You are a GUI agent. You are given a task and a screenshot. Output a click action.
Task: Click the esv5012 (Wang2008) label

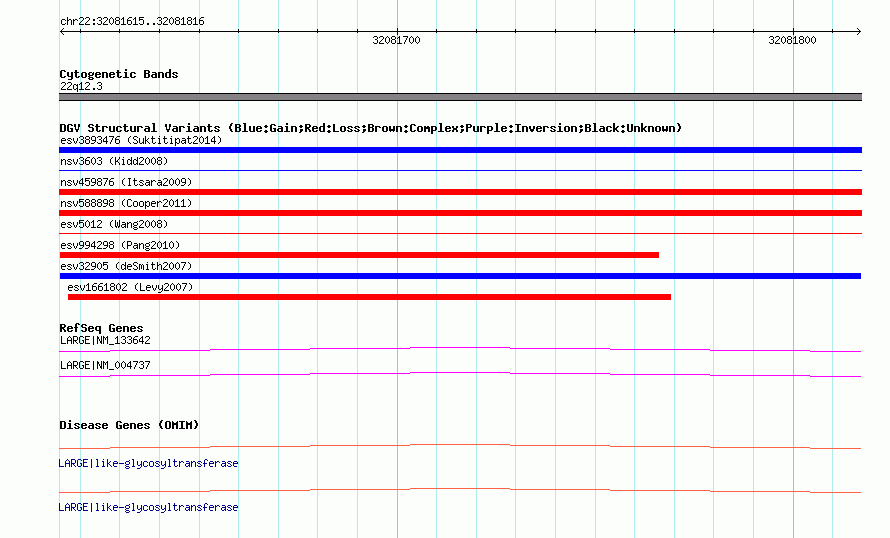(114, 224)
